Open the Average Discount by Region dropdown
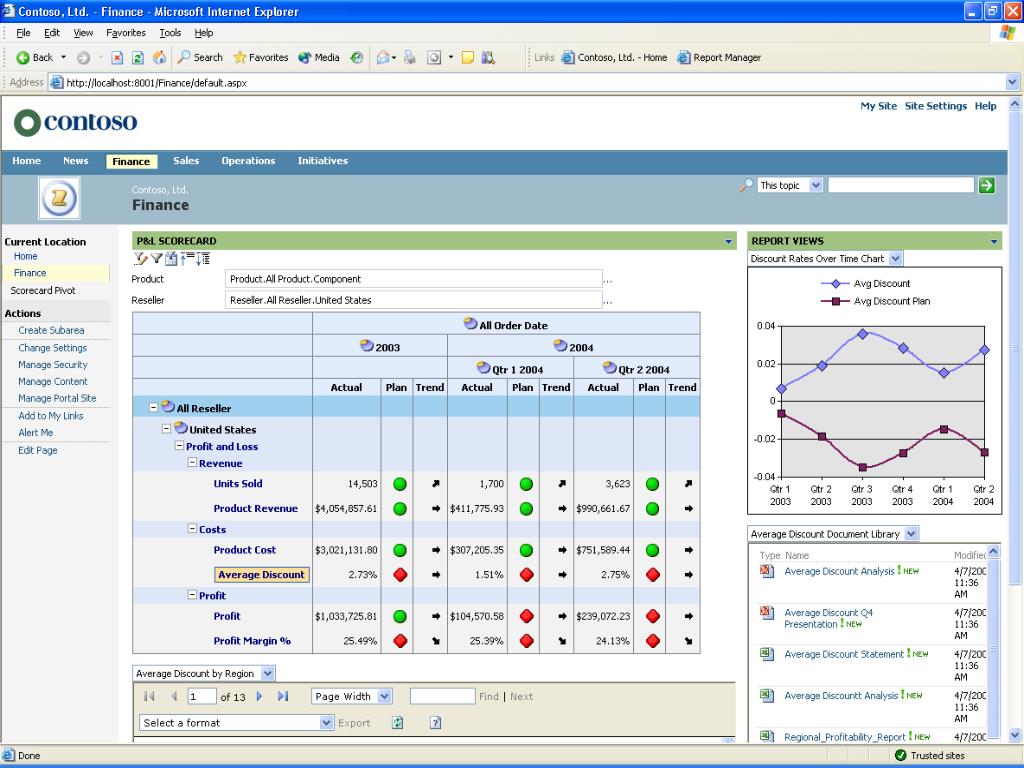Image resolution: width=1024 pixels, height=768 pixels. pos(267,673)
